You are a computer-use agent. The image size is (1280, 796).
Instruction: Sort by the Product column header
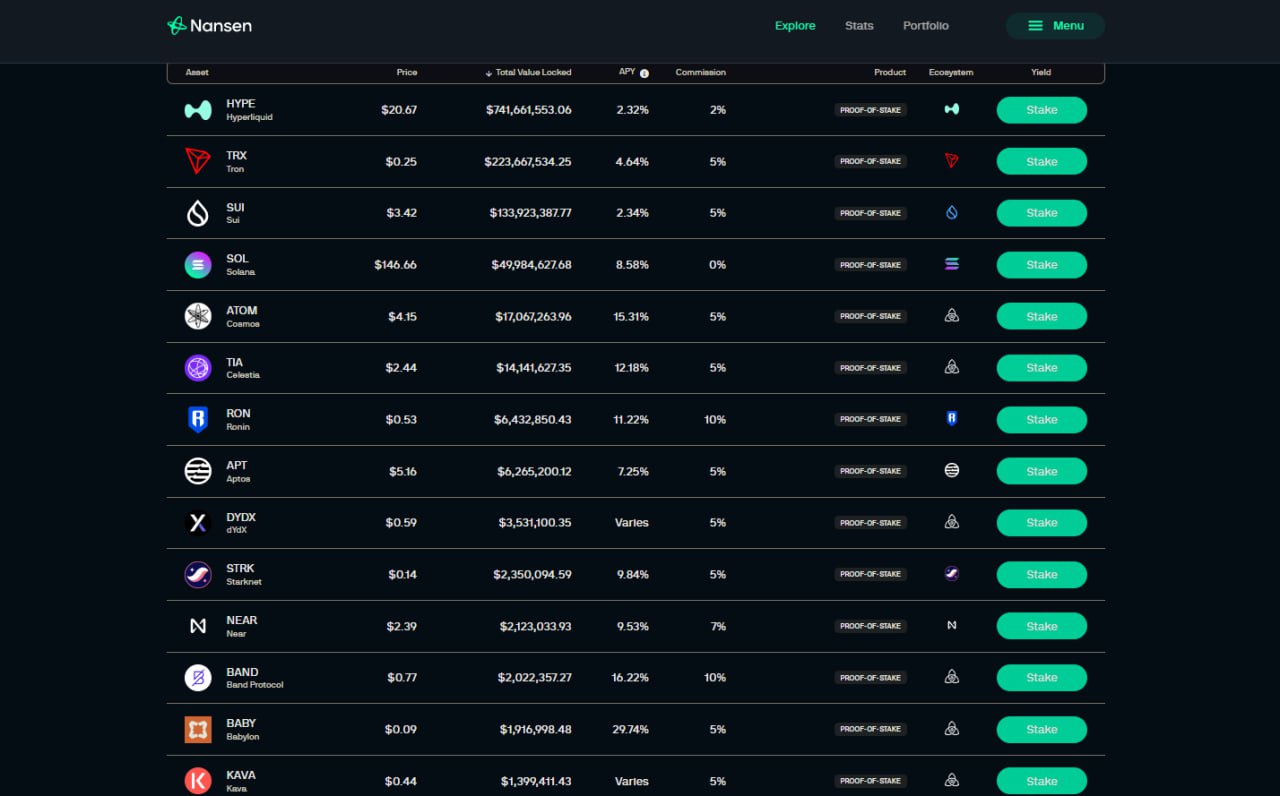click(x=890, y=73)
